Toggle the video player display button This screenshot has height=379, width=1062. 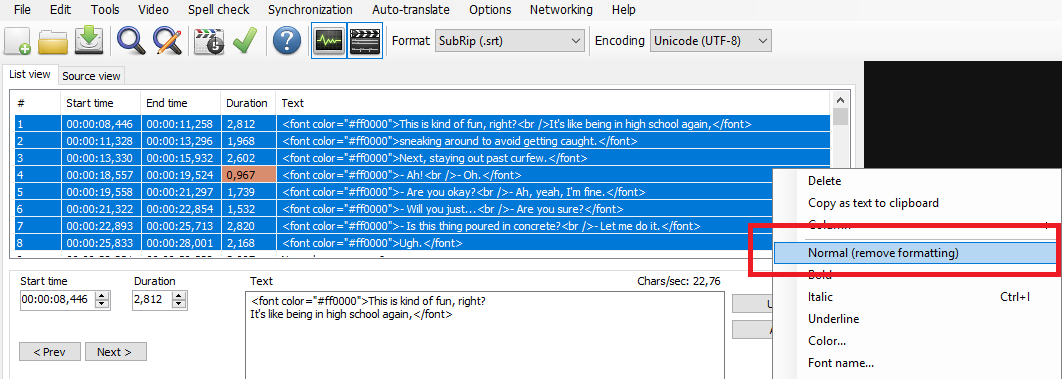coord(365,41)
